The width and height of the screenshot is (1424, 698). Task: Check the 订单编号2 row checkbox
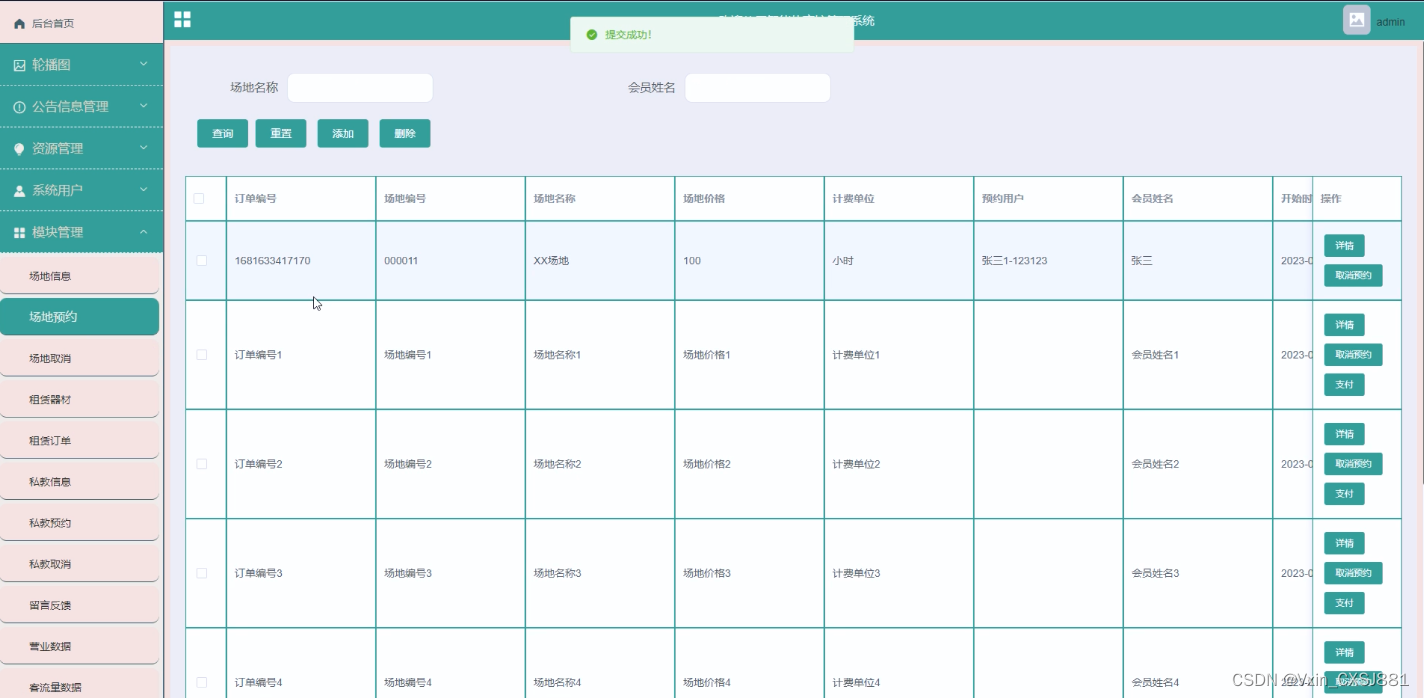pyautogui.click(x=202, y=464)
